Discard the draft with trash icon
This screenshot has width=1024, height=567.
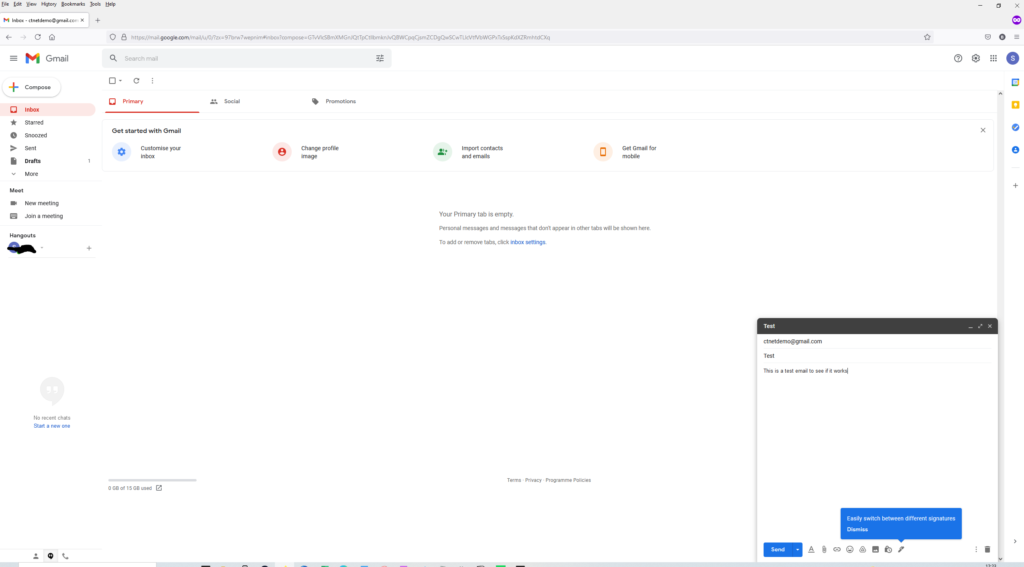point(987,549)
